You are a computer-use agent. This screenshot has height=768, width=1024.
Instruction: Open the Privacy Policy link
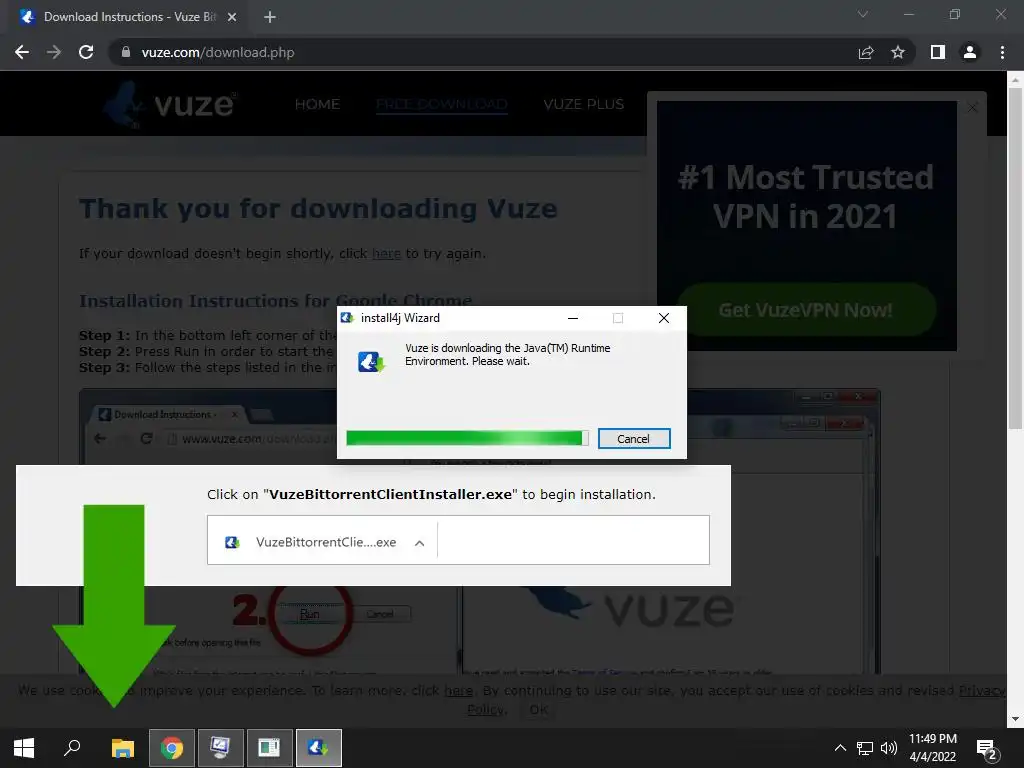[x=982, y=691]
